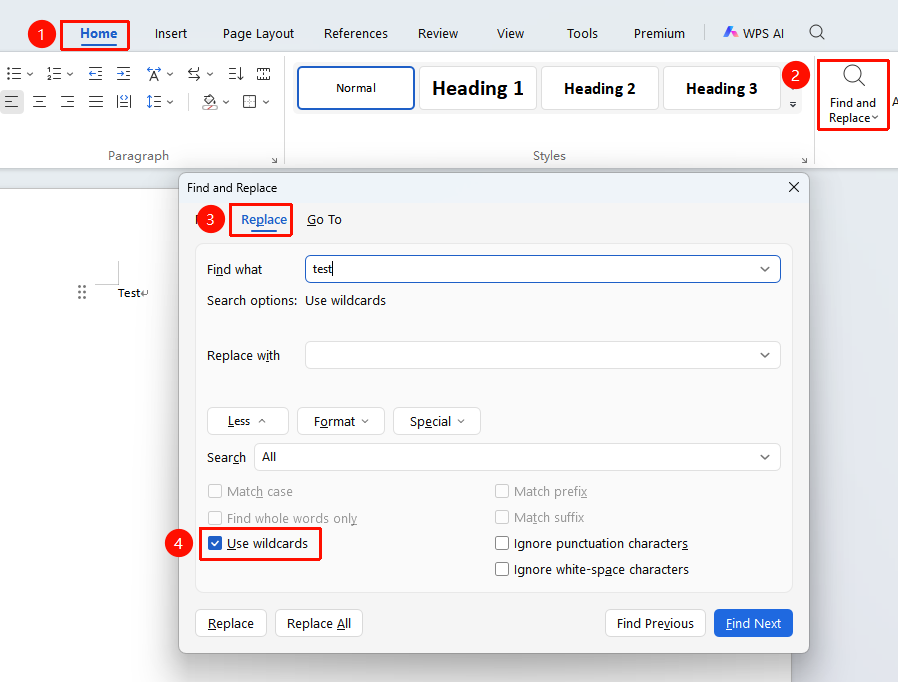Open the References tab
This screenshot has height=682, width=898.
point(356,34)
